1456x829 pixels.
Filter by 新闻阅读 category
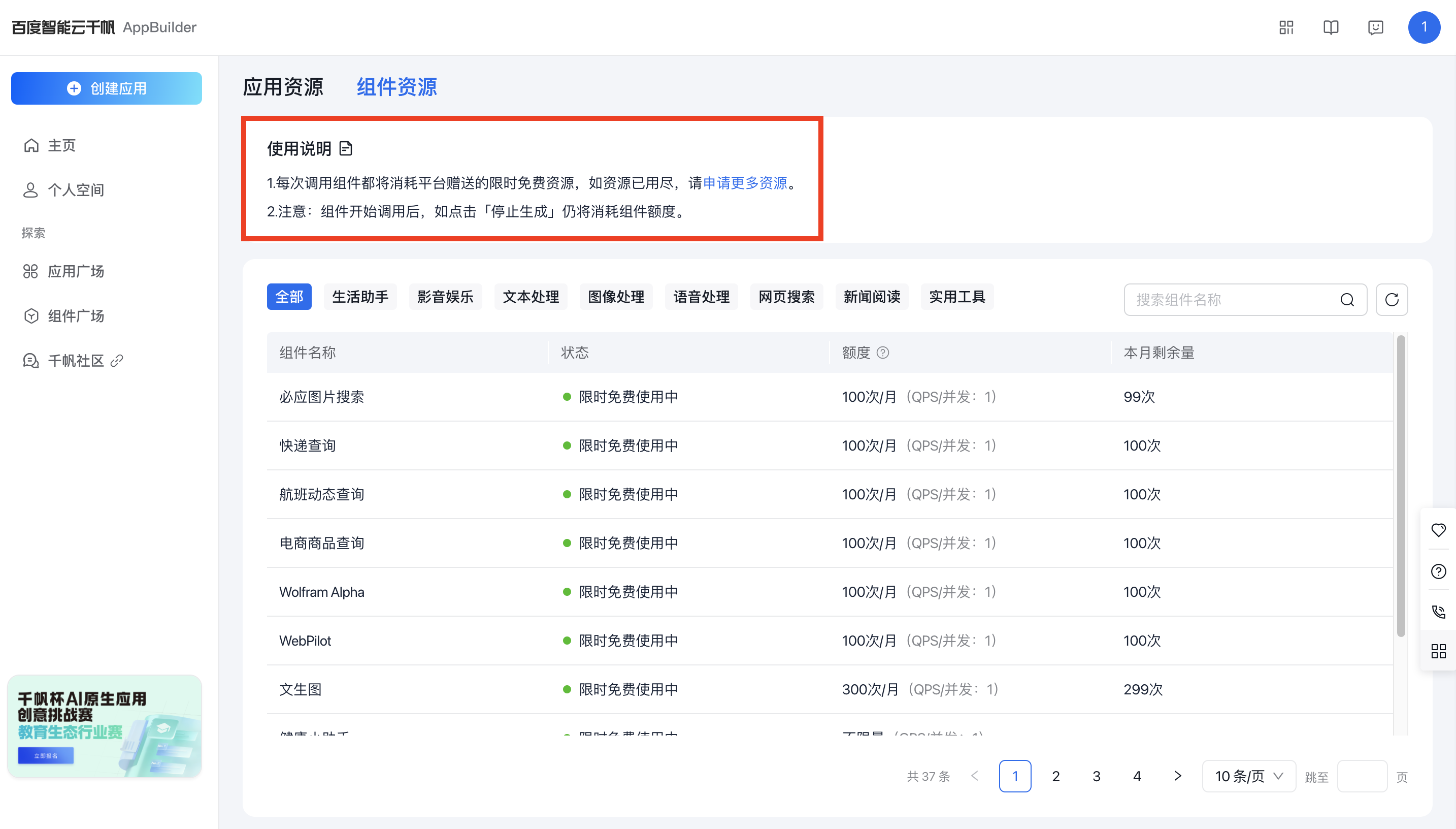click(x=872, y=297)
